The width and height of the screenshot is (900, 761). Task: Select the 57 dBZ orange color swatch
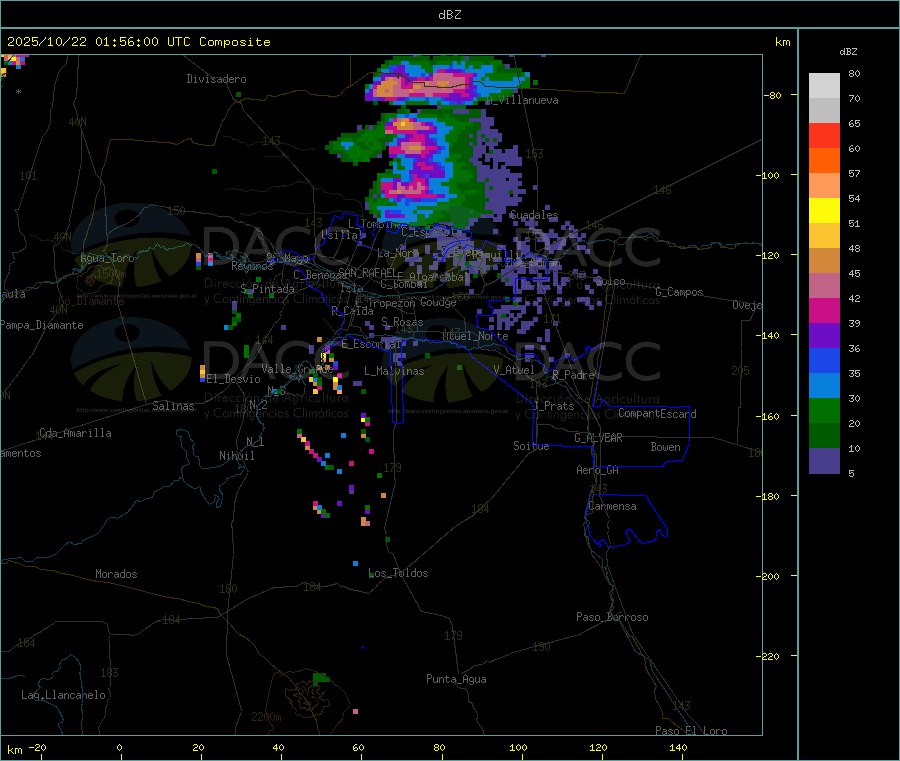click(x=824, y=161)
